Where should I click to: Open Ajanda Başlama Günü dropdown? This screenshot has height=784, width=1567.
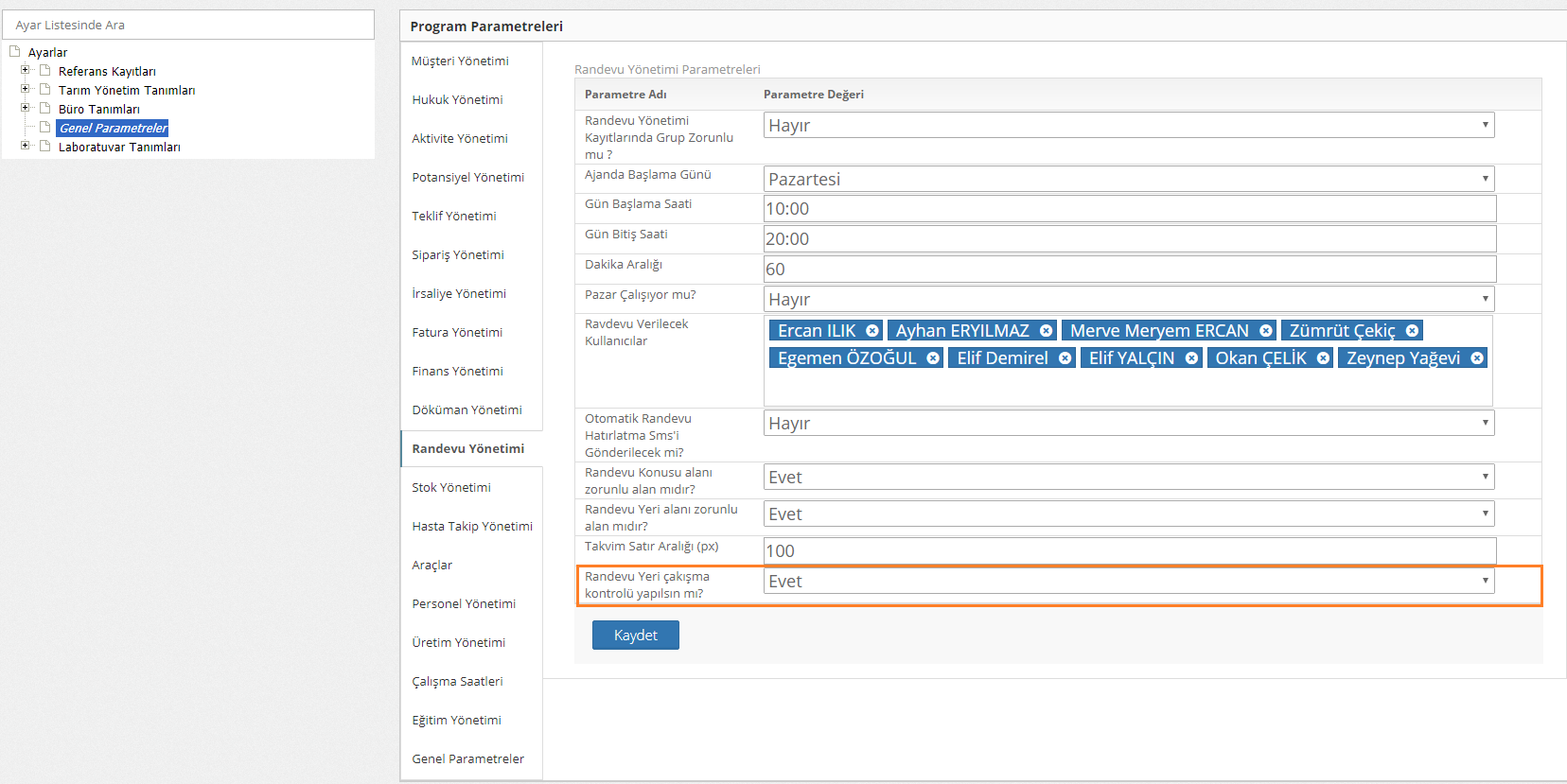pyautogui.click(x=1128, y=179)
